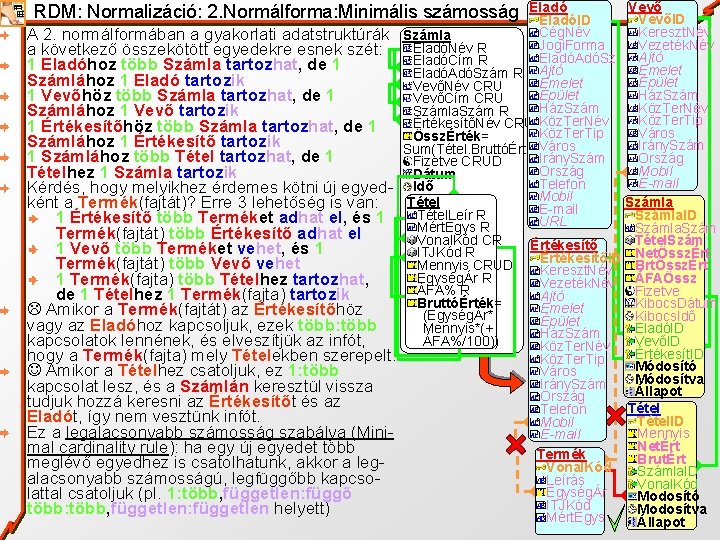Viewport: 720px width, 540px height.
Task: Click the key icon next to EladóID
Action: 534,20
